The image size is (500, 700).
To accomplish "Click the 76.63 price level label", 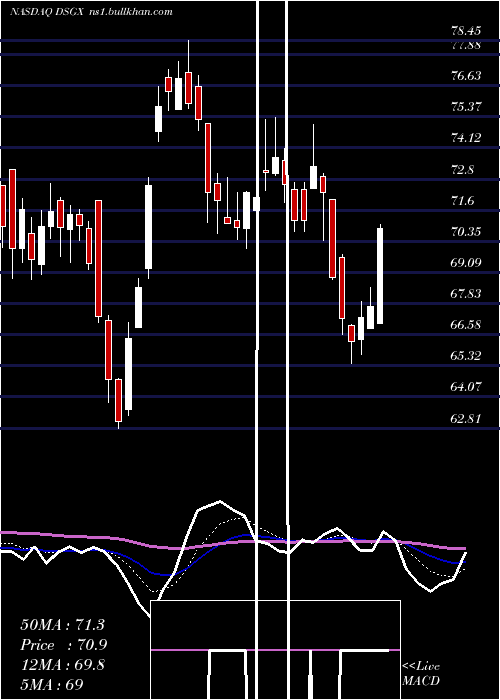I will (466, 75).
